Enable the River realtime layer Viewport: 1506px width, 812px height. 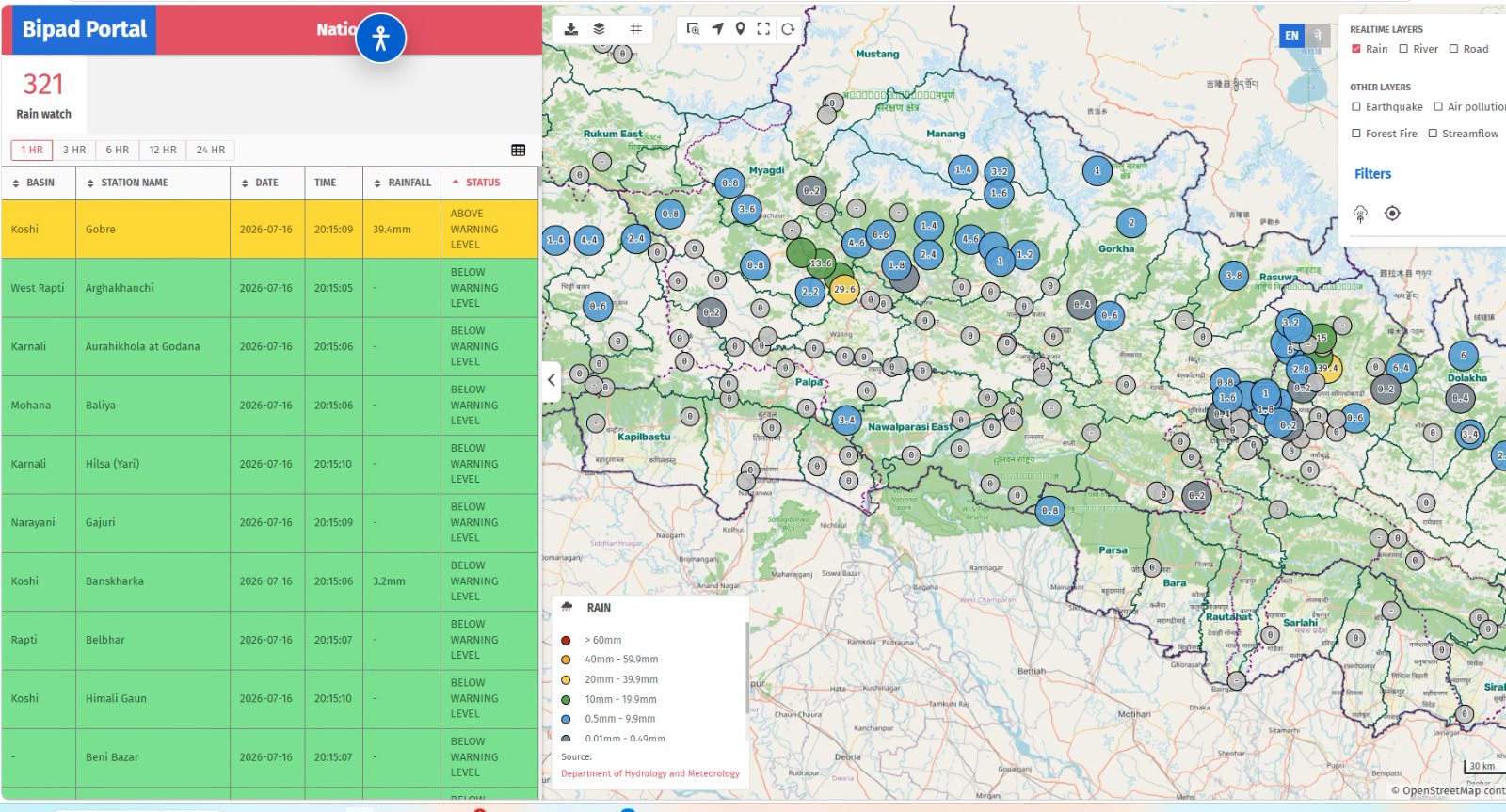1403,49
